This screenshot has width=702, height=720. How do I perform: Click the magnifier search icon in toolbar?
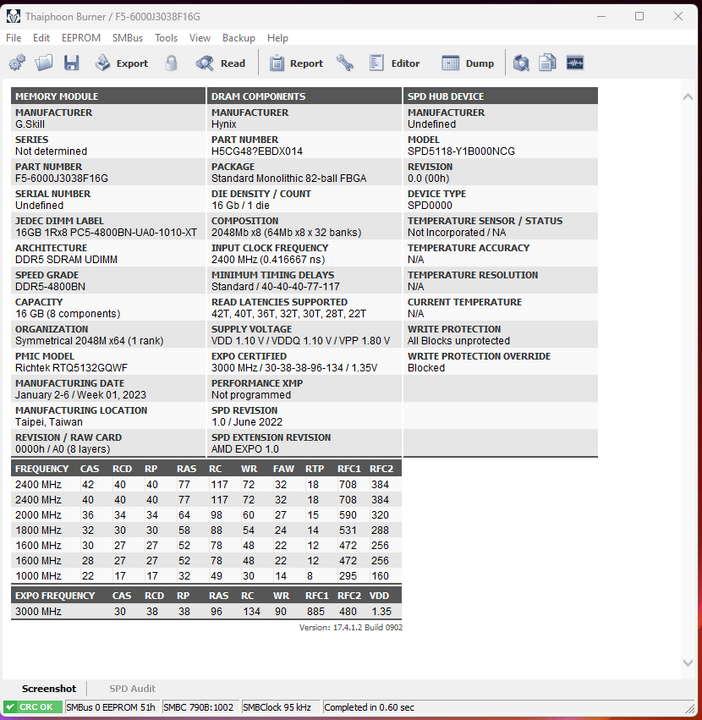(521, 63)
